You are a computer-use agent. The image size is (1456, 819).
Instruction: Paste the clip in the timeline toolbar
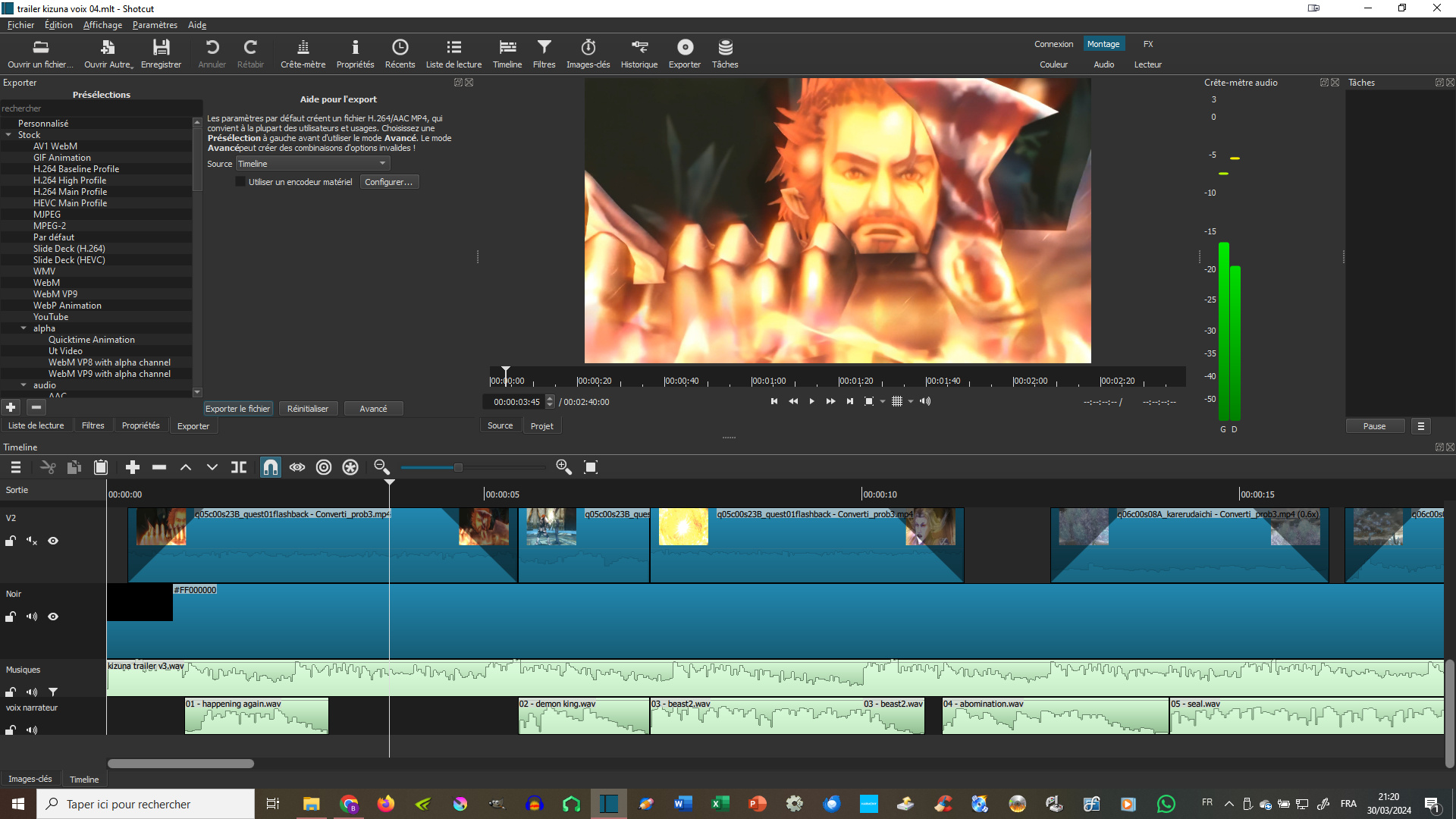tap(101, 467)
